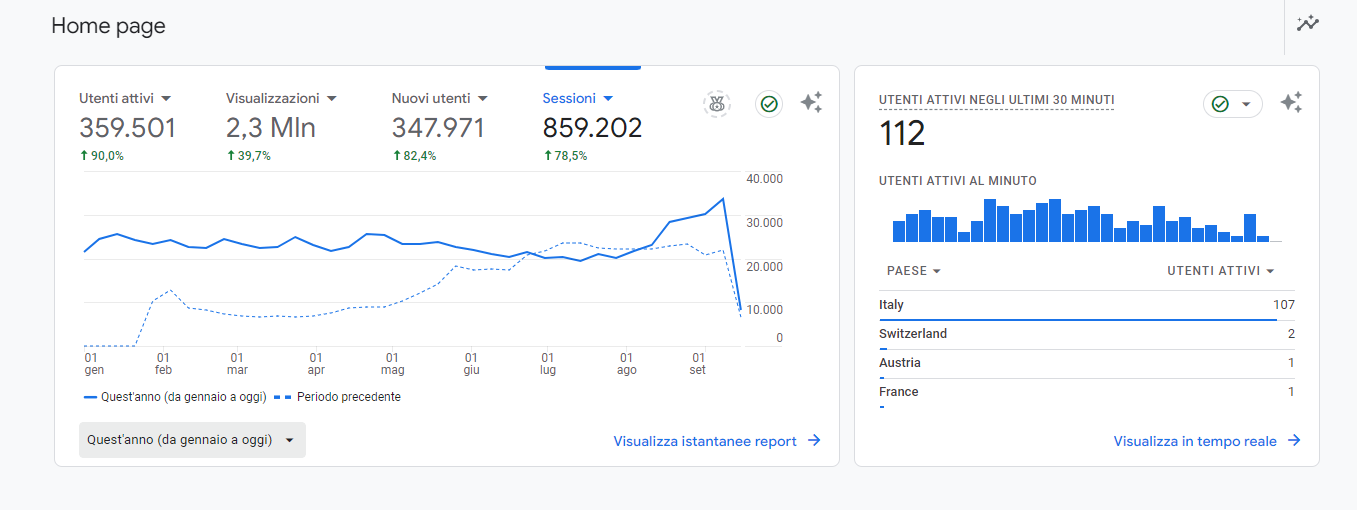Click green checkmark icon in the realtime card
1357x510 pixels.
(1220, 104)
